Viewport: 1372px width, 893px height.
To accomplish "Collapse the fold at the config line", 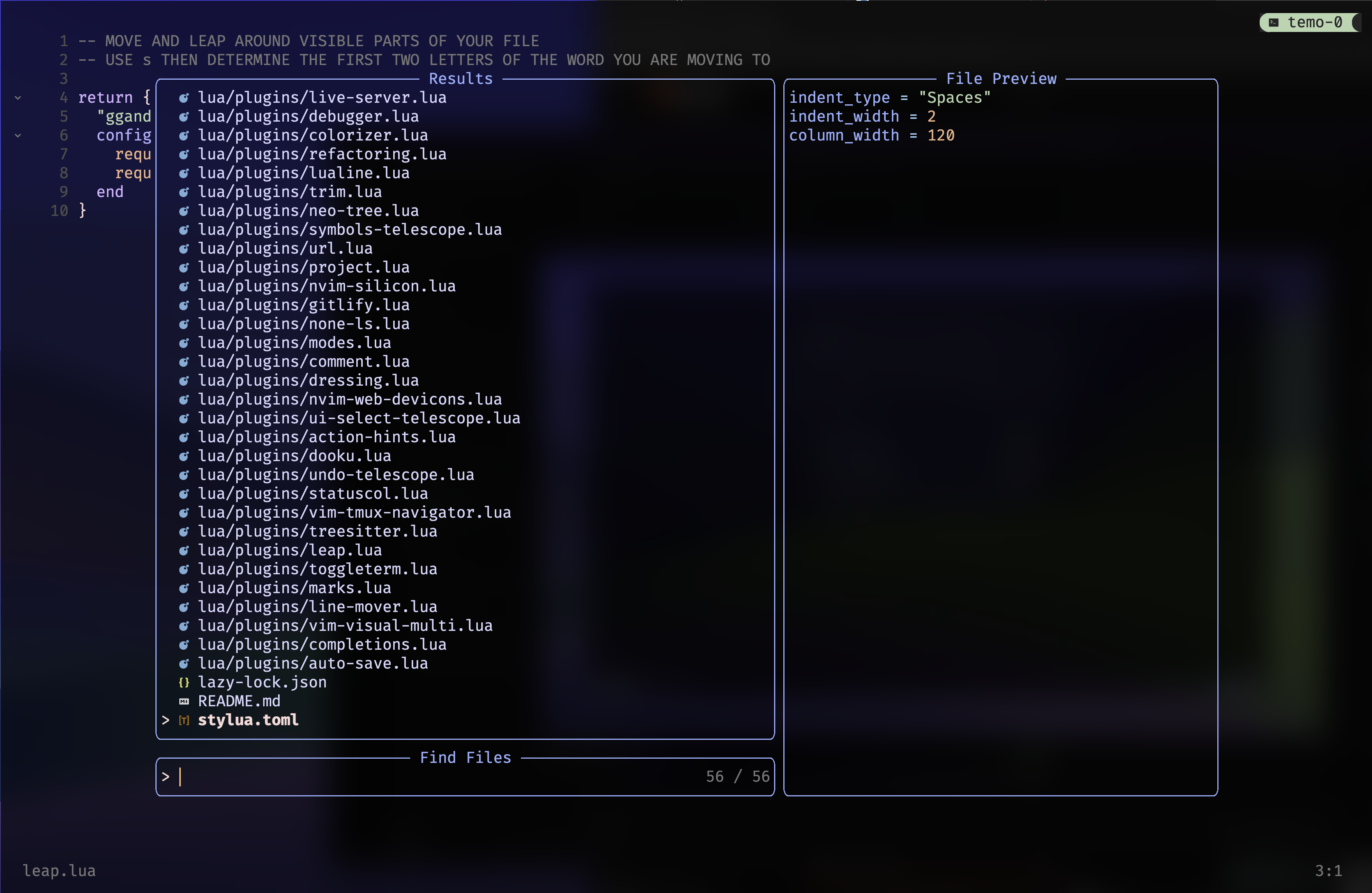I will (18, 135).
